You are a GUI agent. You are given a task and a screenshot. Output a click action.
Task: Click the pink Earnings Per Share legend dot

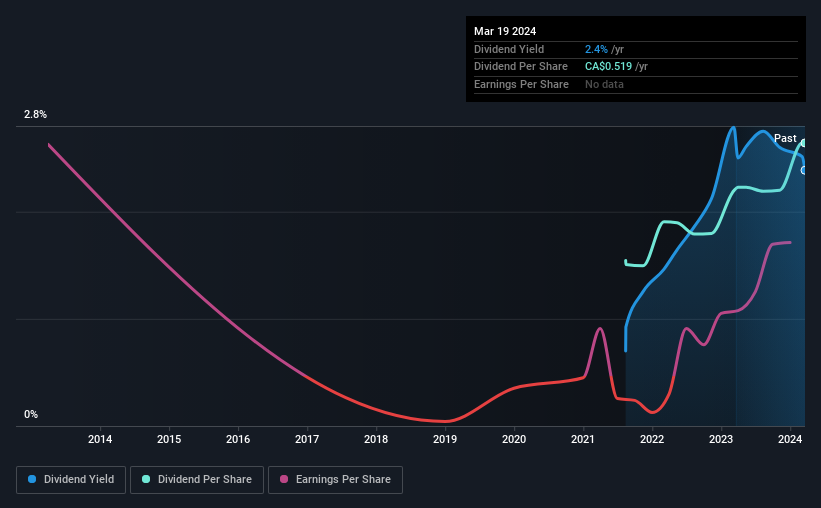[284, 479]
